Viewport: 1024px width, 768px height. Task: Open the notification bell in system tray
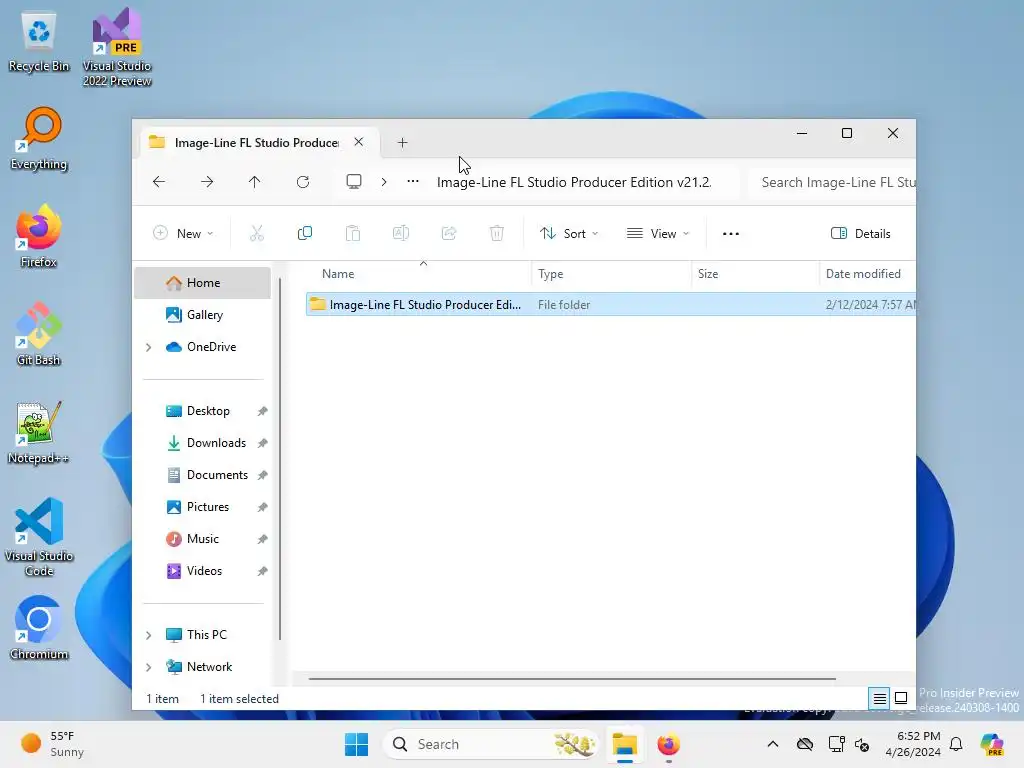click(x=956, y=744)
